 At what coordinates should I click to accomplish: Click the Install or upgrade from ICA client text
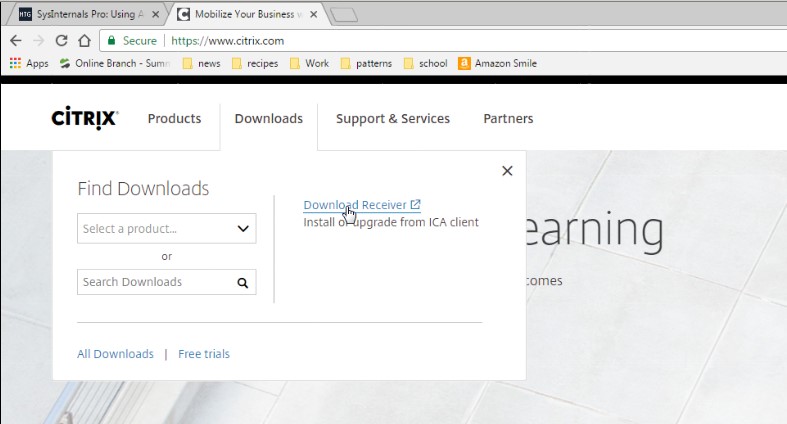pyautogui.click(x=391, y=222)
